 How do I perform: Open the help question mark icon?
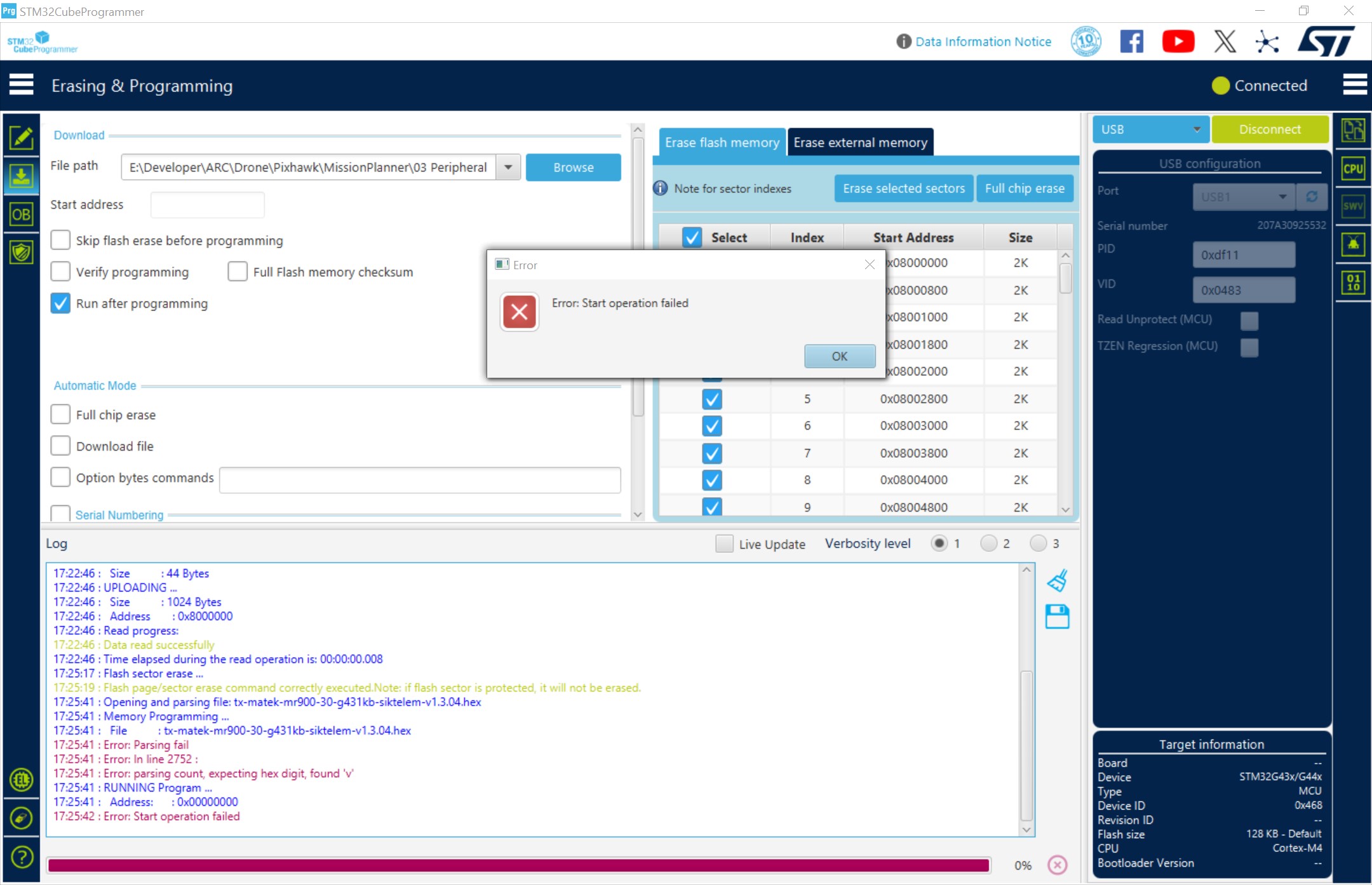(x=22, y=857)
